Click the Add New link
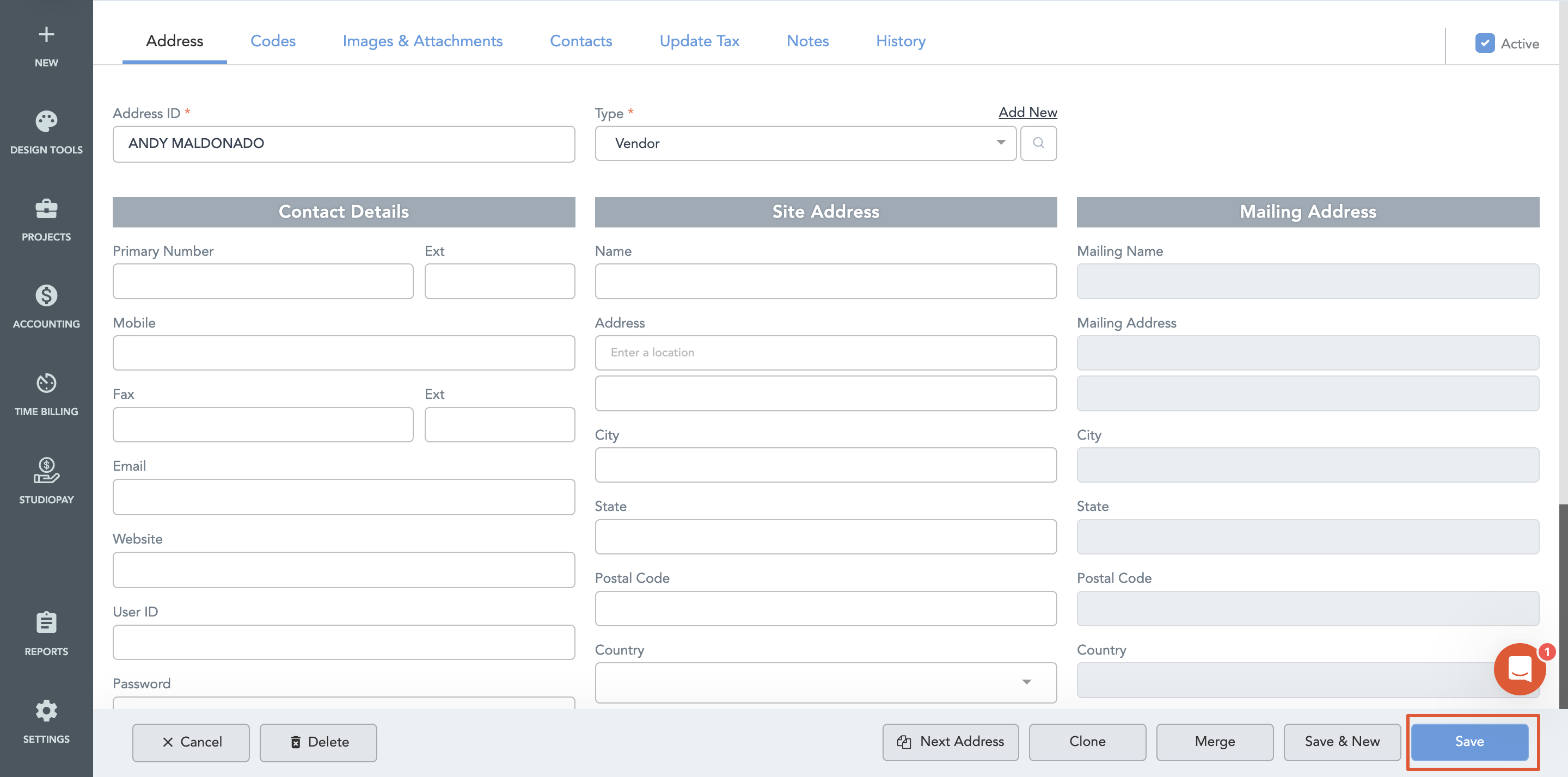The width and height of the screenshot is (1568, 777). [1027, 113]
